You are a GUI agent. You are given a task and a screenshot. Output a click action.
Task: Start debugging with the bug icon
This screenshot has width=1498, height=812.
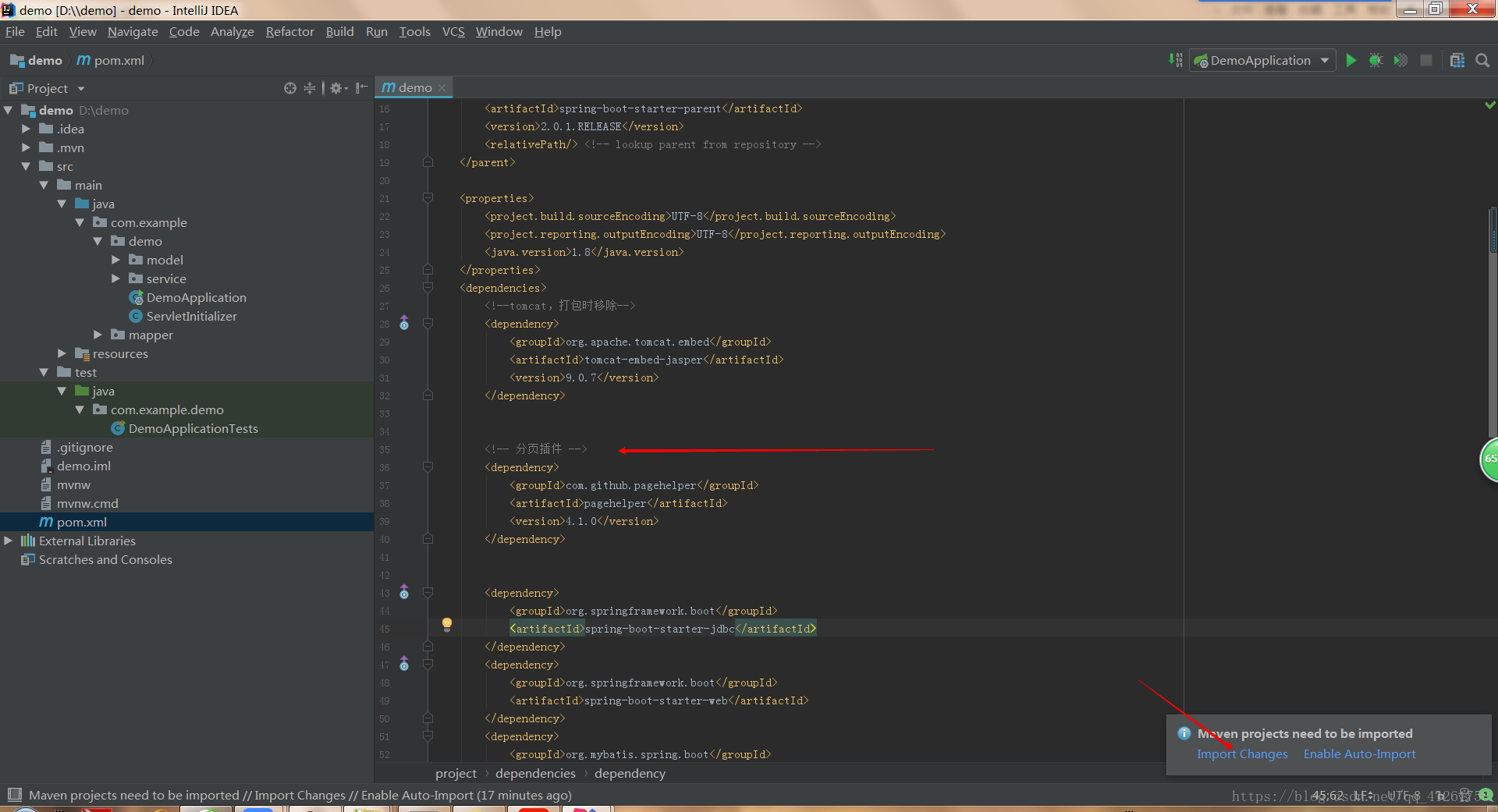(x=1376, y=61)
